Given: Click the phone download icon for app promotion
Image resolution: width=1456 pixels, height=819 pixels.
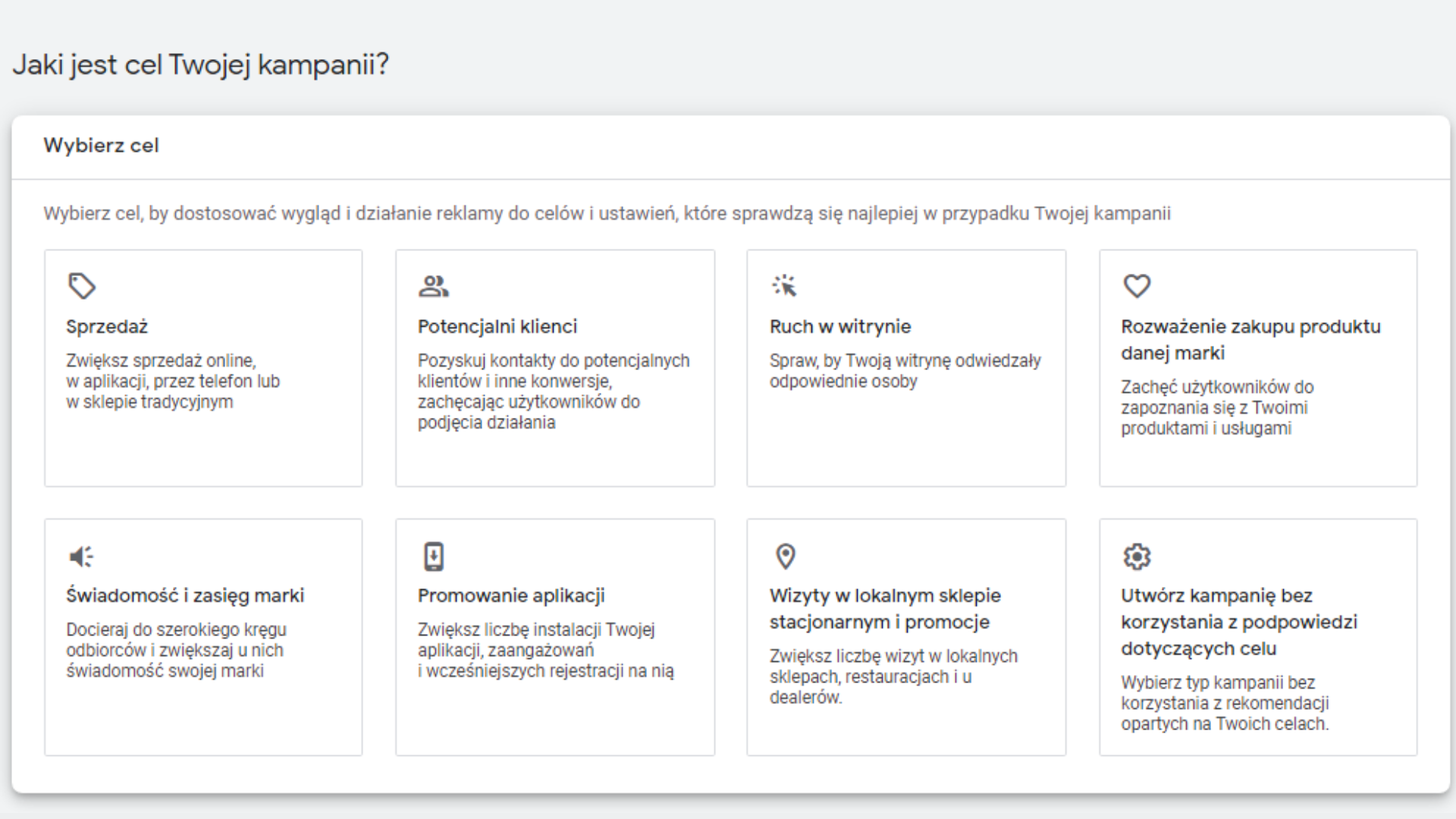Looking at the screenshot, I should (434, 557).
